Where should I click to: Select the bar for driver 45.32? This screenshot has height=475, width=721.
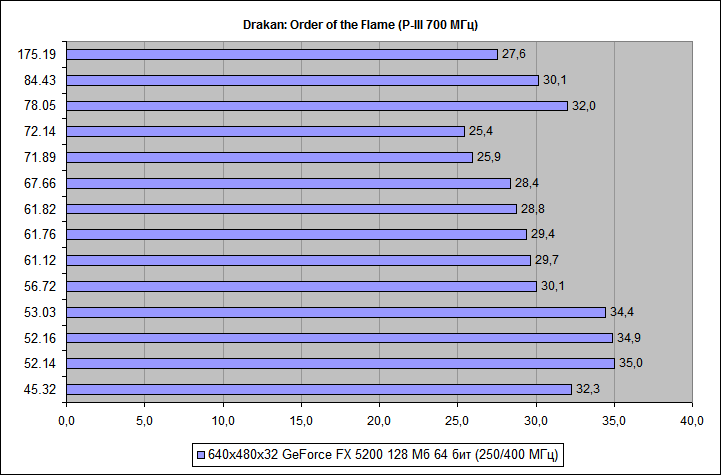click(319, 389)
